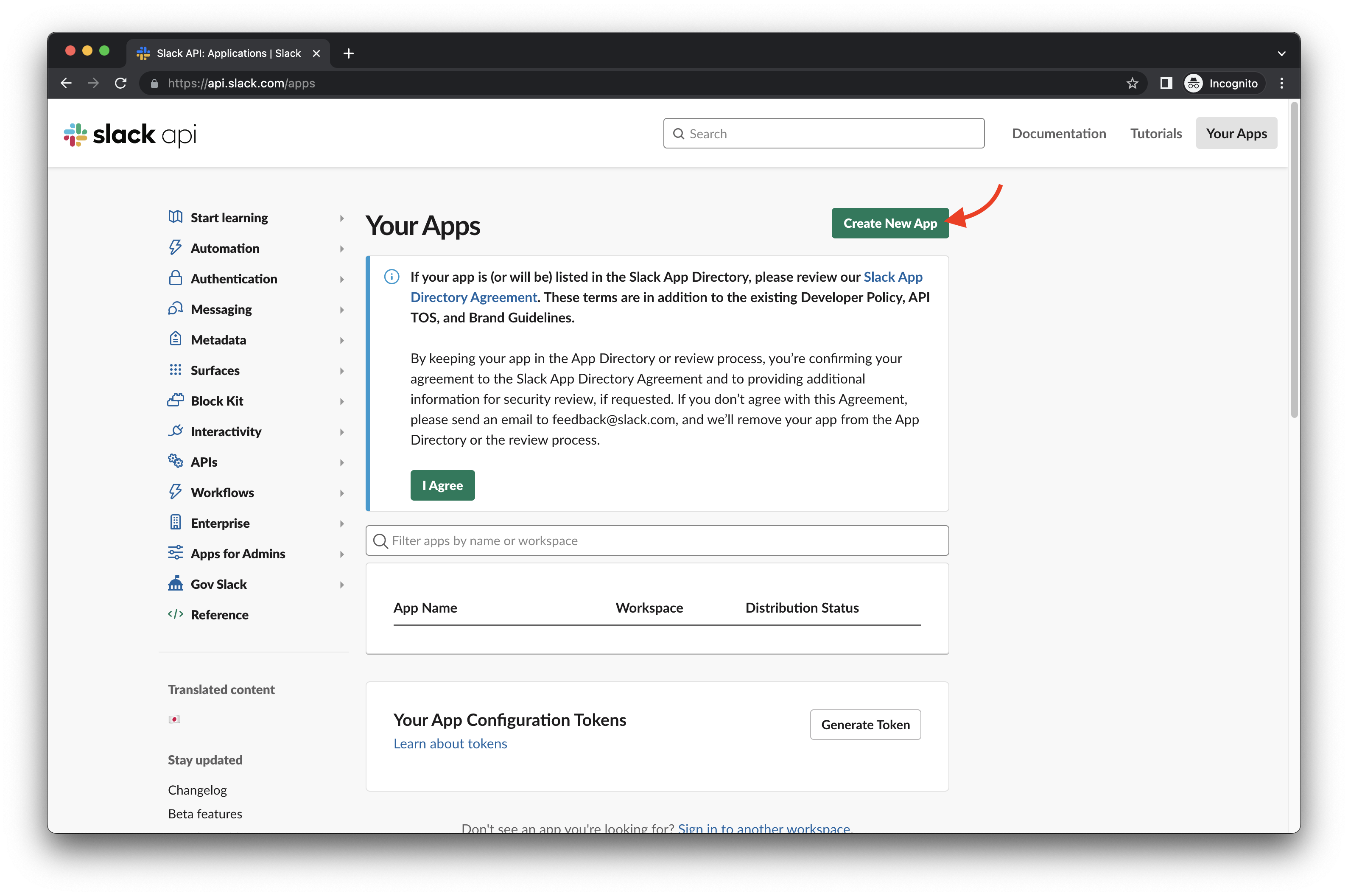Click the Slack API logo

(x=130, y=135)
